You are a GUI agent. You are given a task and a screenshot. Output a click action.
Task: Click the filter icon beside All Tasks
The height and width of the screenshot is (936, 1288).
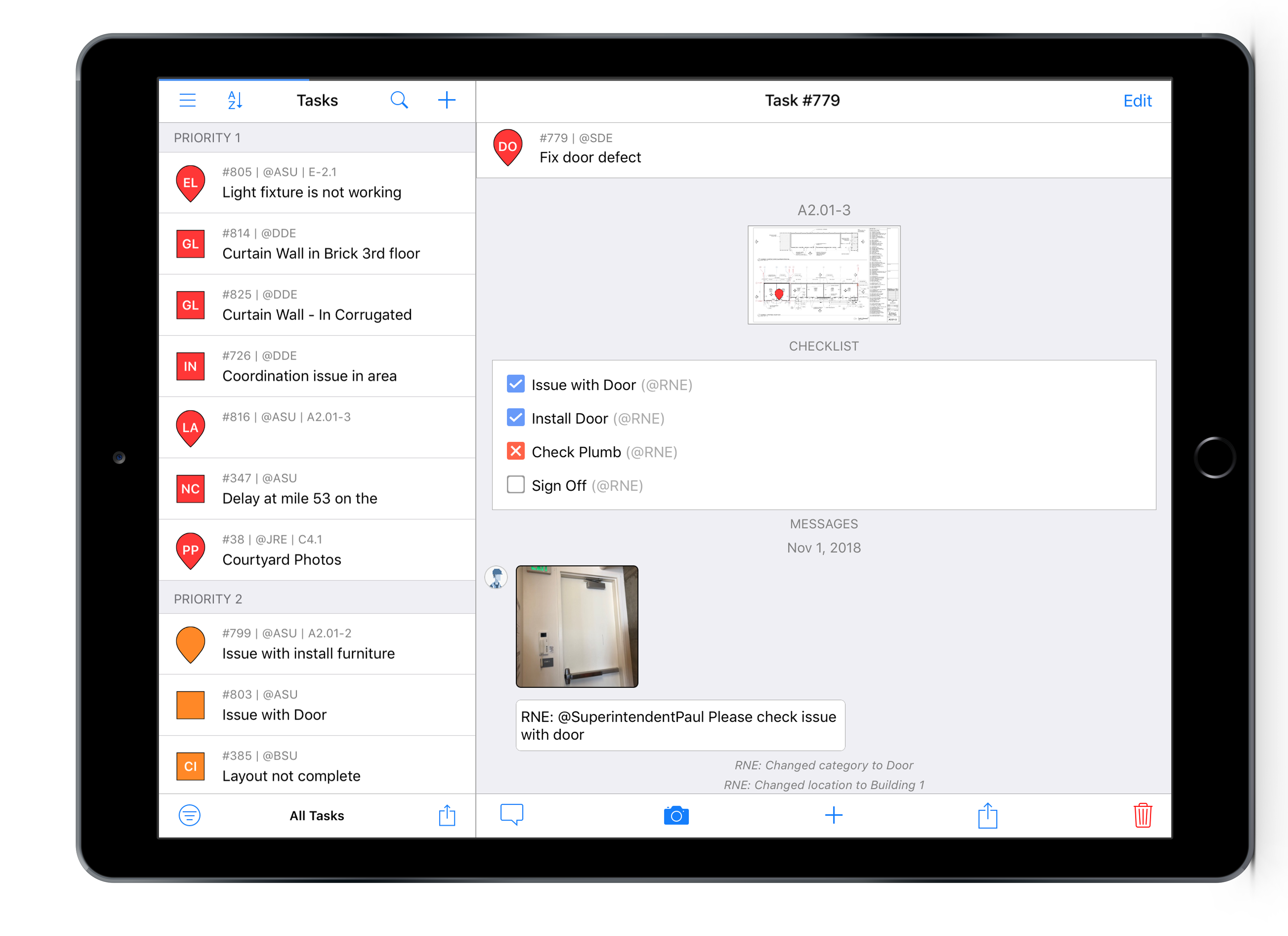click(x=190, y=816)
